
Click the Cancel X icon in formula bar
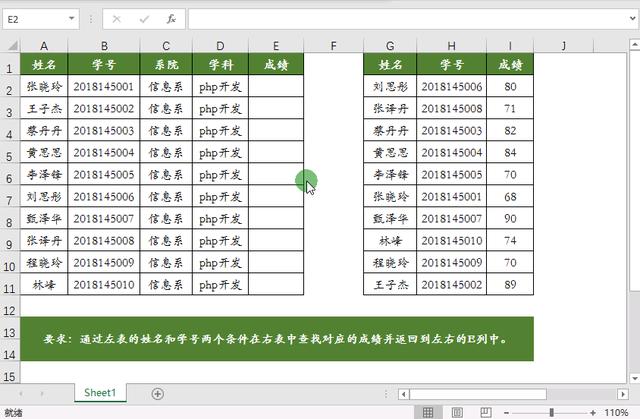[x=117, y=19]
